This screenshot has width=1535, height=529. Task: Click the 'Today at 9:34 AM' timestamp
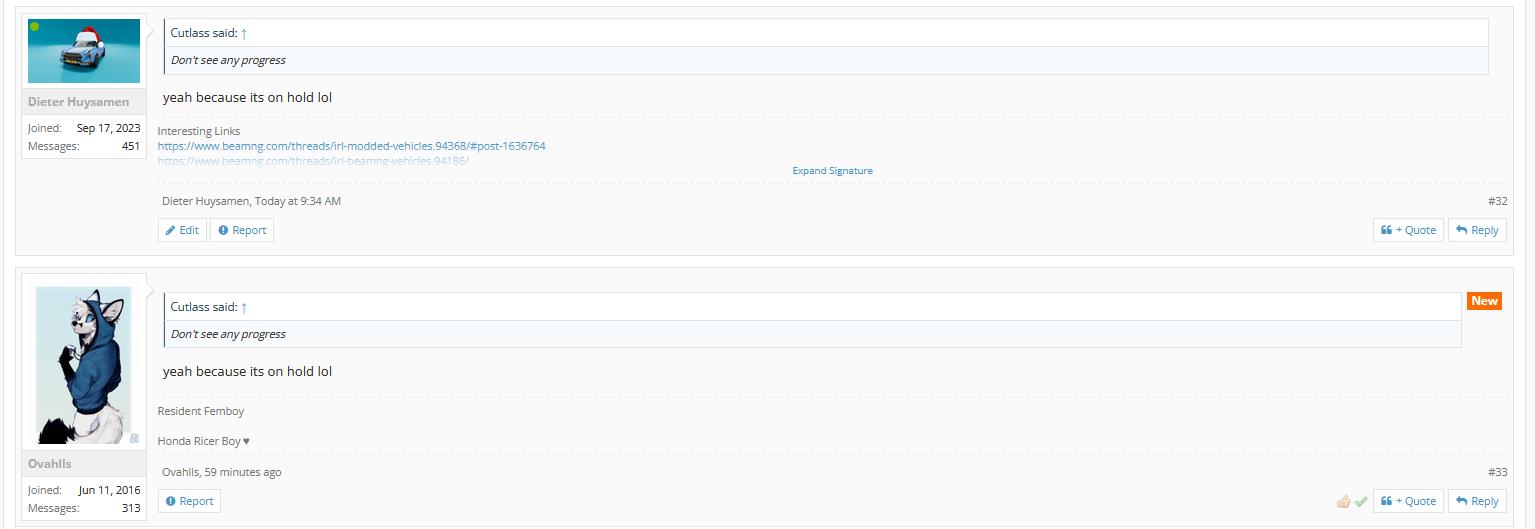(298, 201)
